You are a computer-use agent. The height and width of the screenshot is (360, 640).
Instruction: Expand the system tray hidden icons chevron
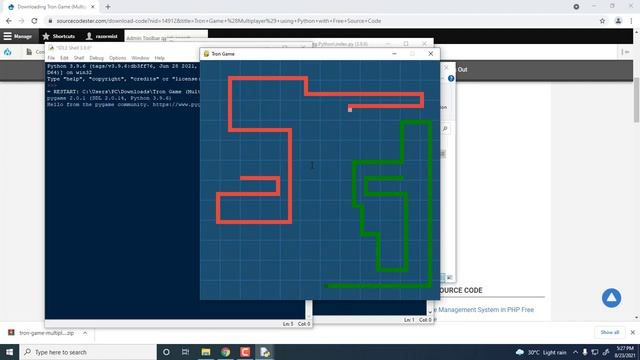575,352
